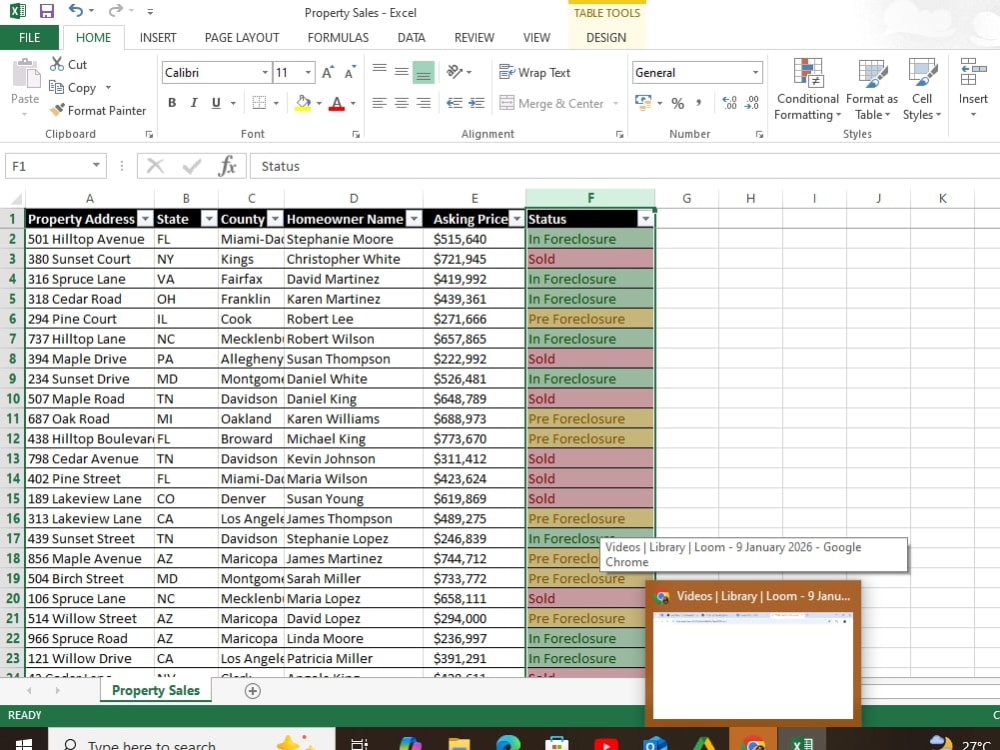Open the Asking Price filter dropdown
1000x750 pixels.
tap(517, 219)
